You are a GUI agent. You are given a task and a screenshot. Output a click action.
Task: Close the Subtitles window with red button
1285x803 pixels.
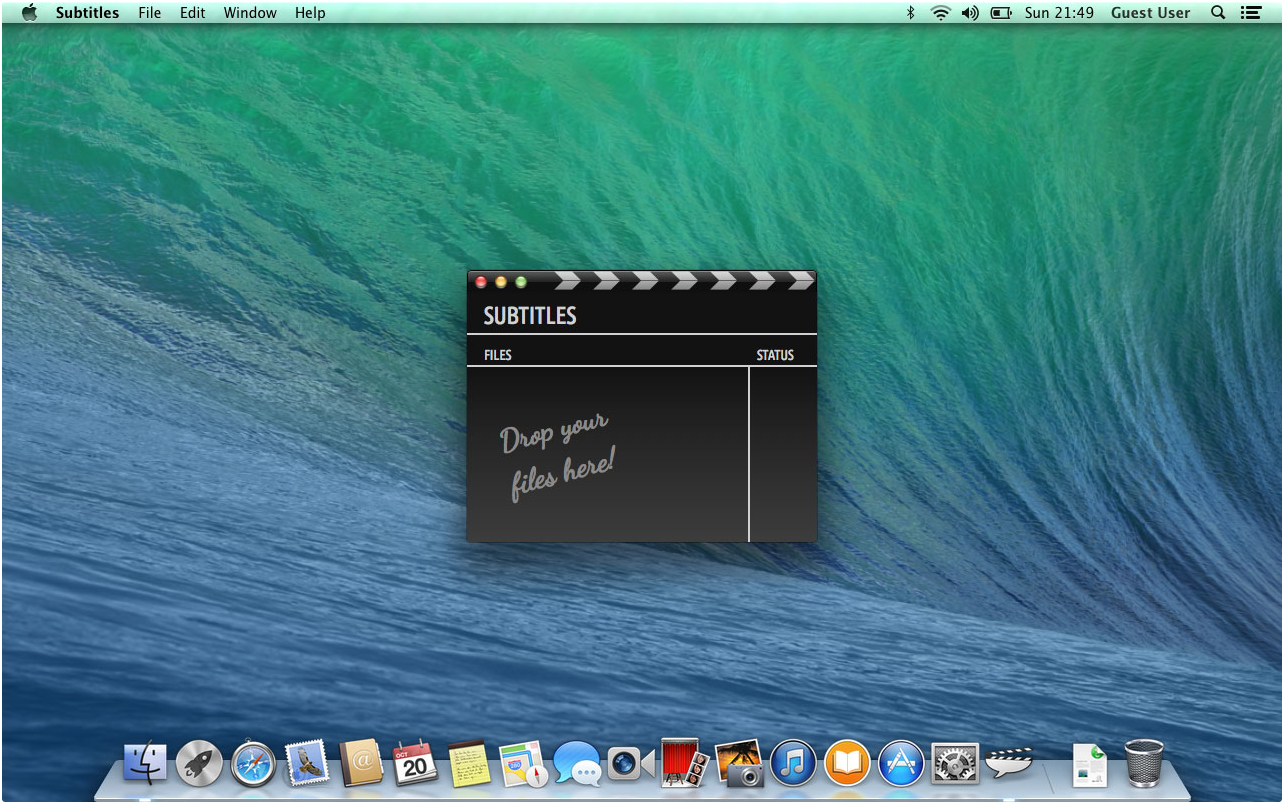click(x=481, y=282)
